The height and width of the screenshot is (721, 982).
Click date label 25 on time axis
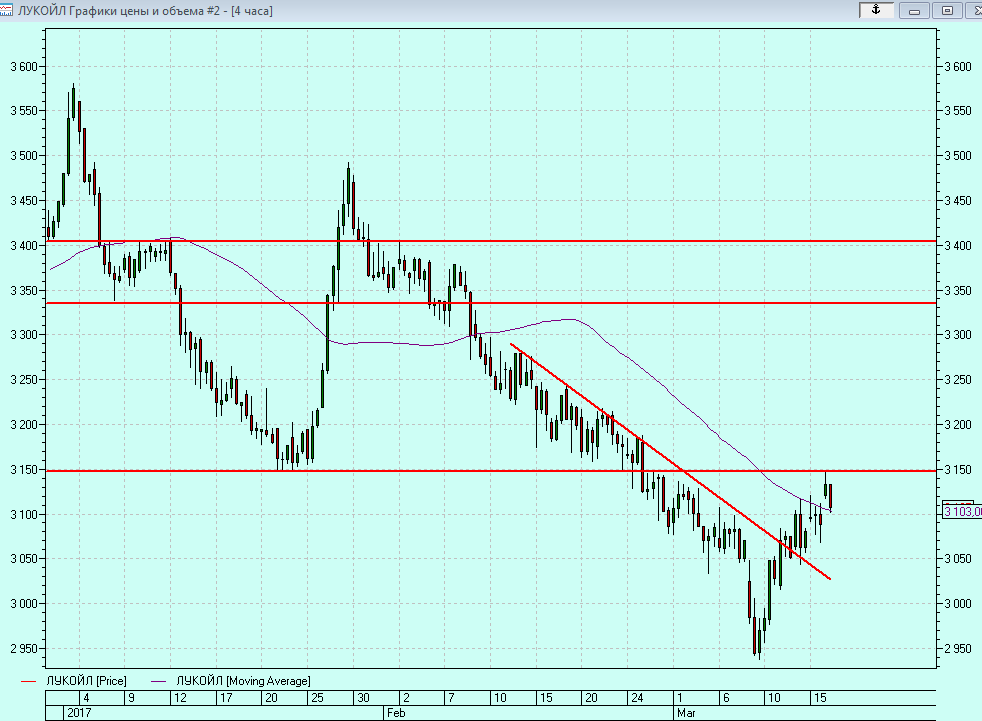tap(318, 698)
